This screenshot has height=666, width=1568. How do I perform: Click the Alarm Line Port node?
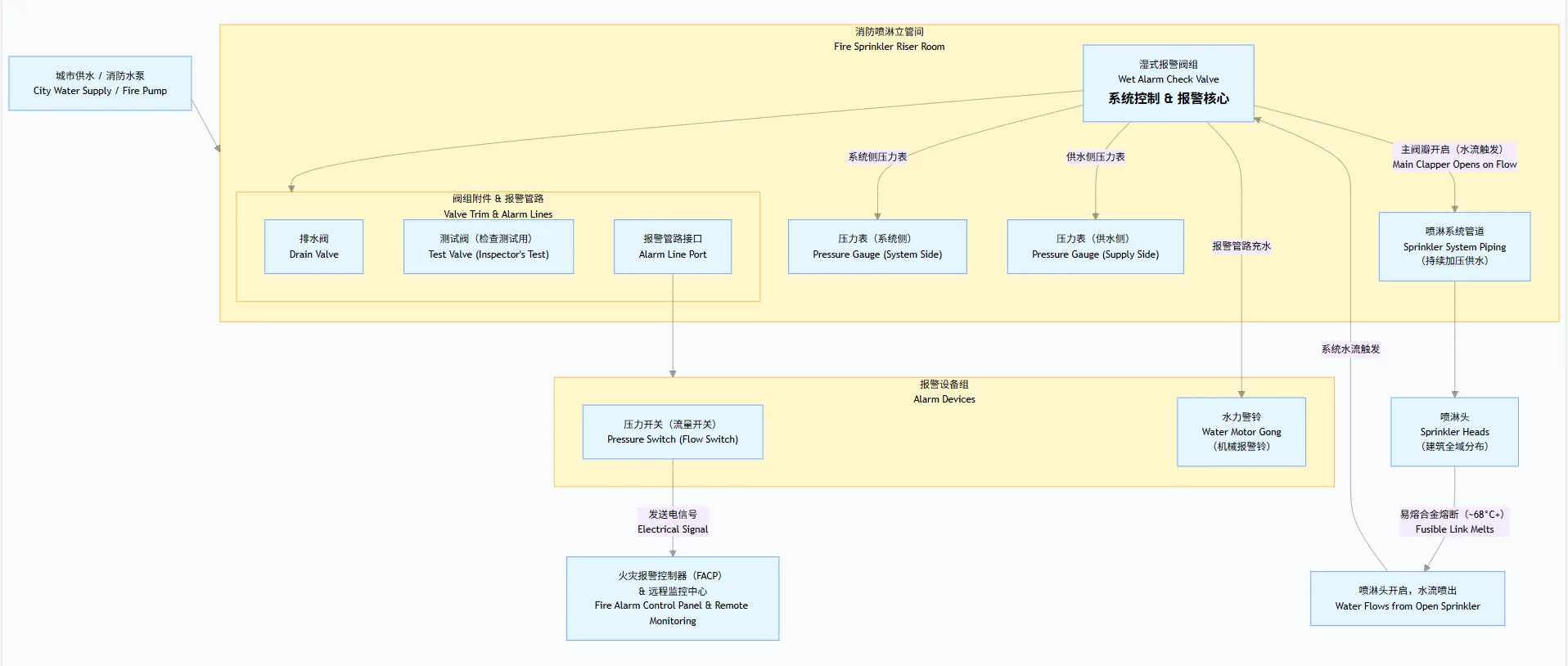click(x=672, y=246)
